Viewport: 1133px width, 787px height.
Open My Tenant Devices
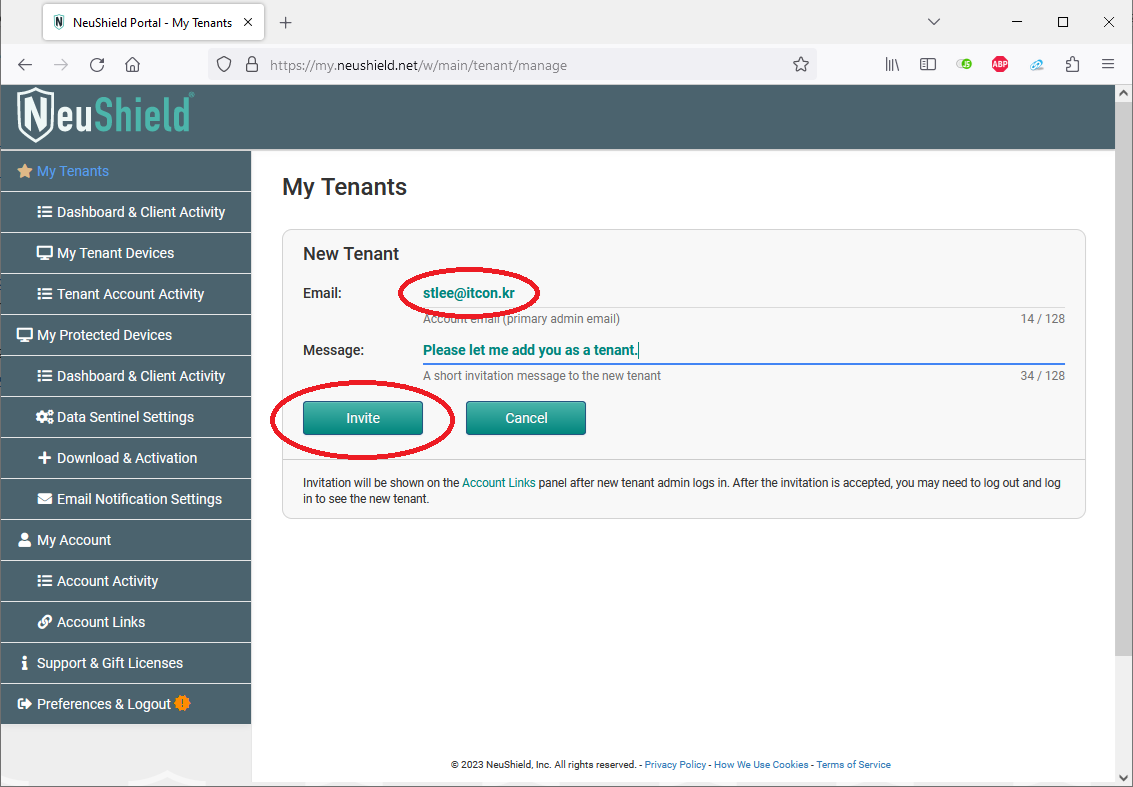(126, 253)
